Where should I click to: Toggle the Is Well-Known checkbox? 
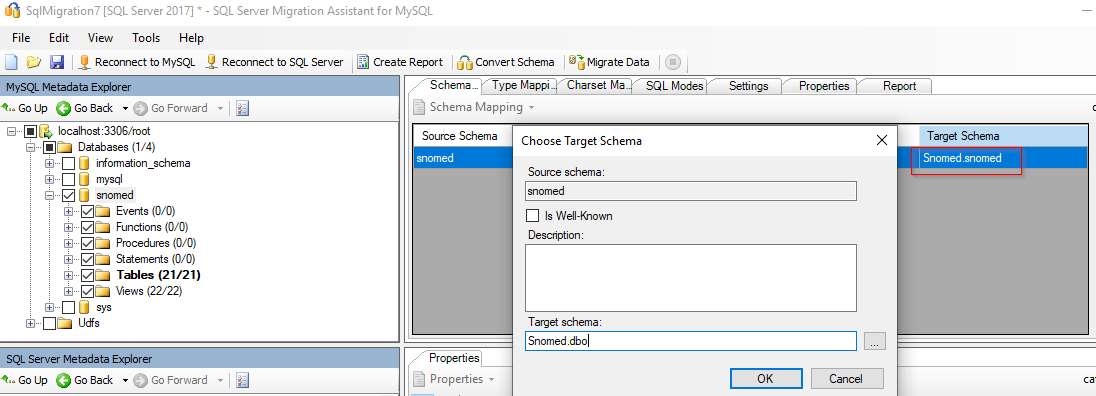[533, 216]
